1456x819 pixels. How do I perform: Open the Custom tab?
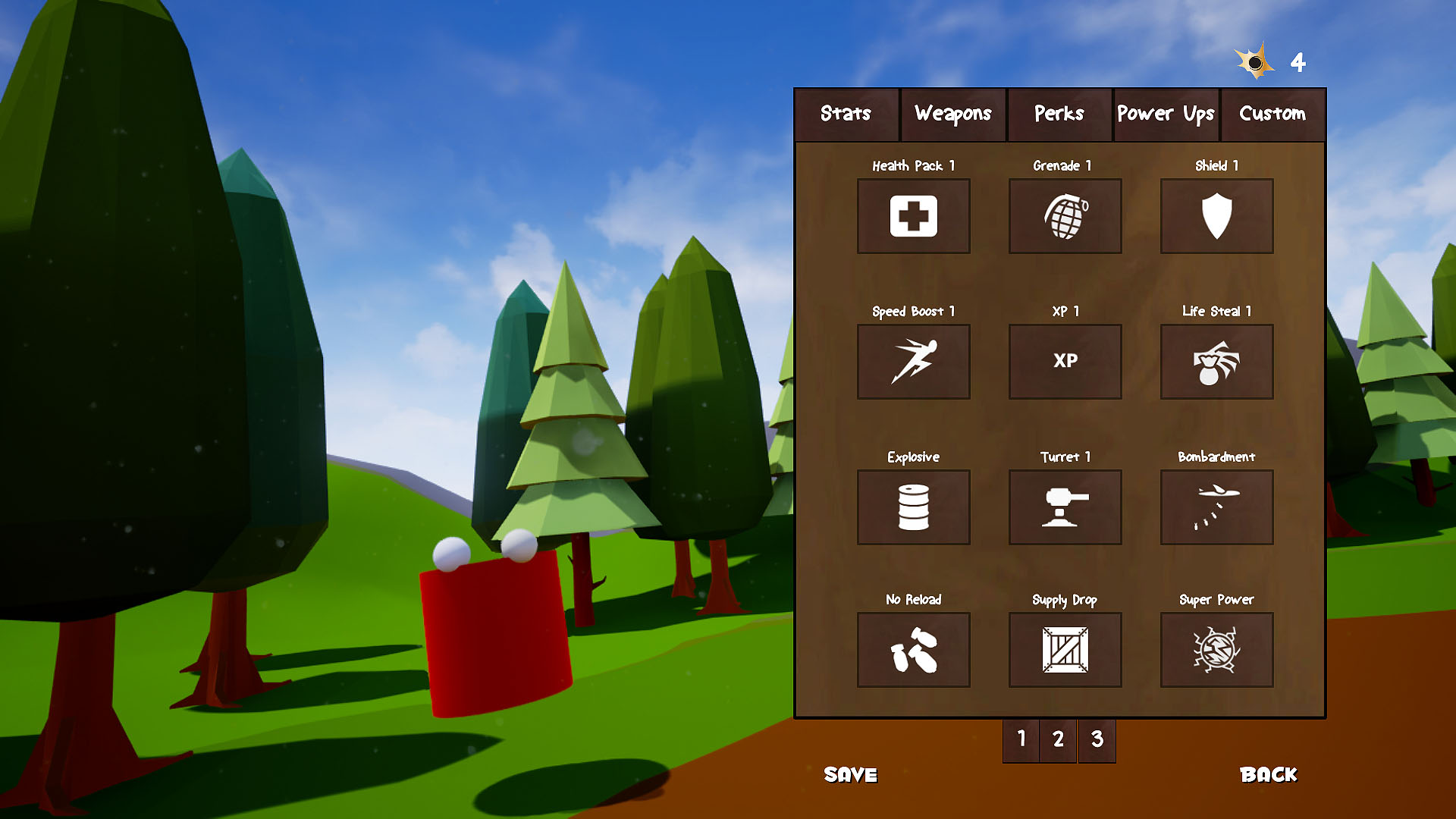click(x=1272, y=115)
